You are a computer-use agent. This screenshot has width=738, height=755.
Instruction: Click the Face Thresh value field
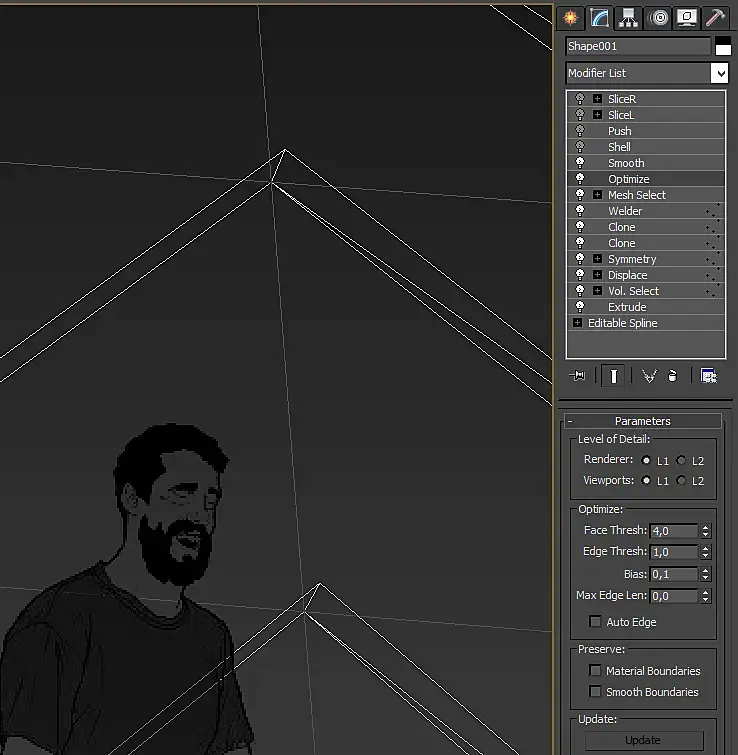pos(674,531)
